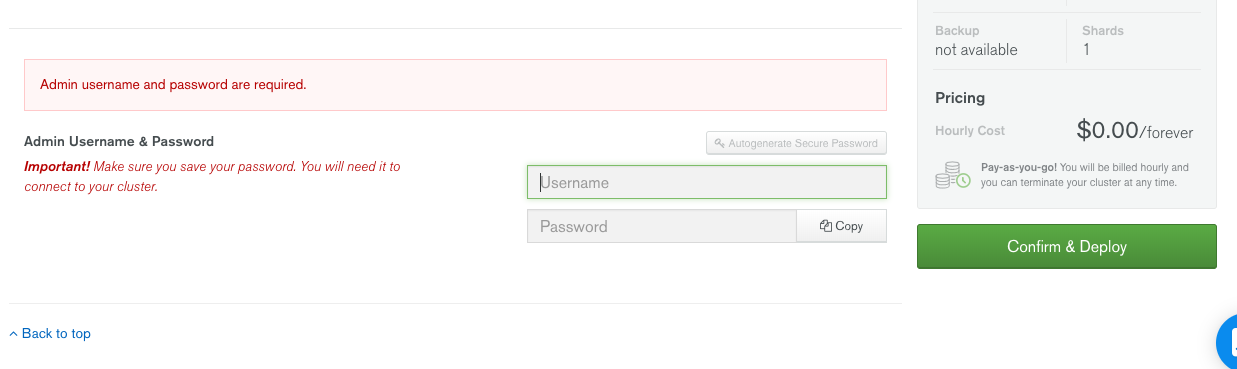Click the Confirm & Deploy button
The width and height of the screenshot is (1237, 369).
1066,246
